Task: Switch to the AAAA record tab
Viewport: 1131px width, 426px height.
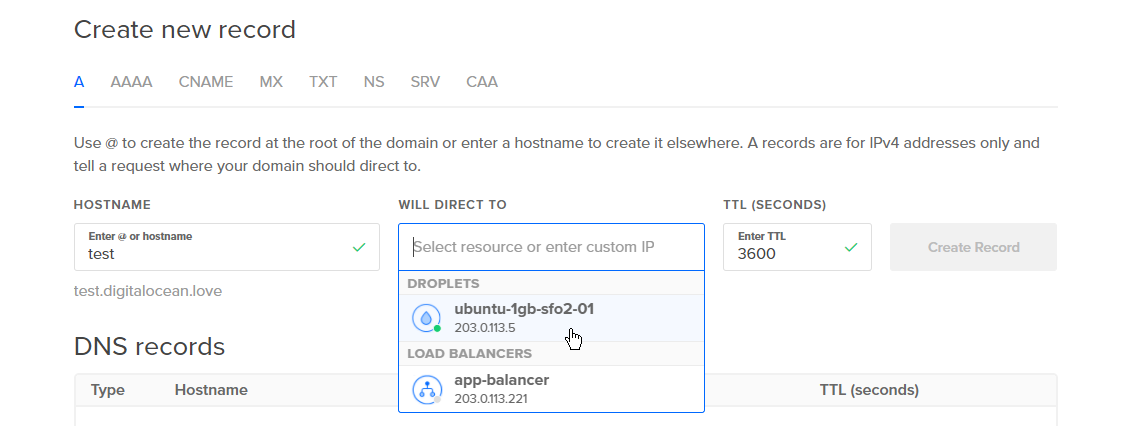Action: [x=131, y=82]
